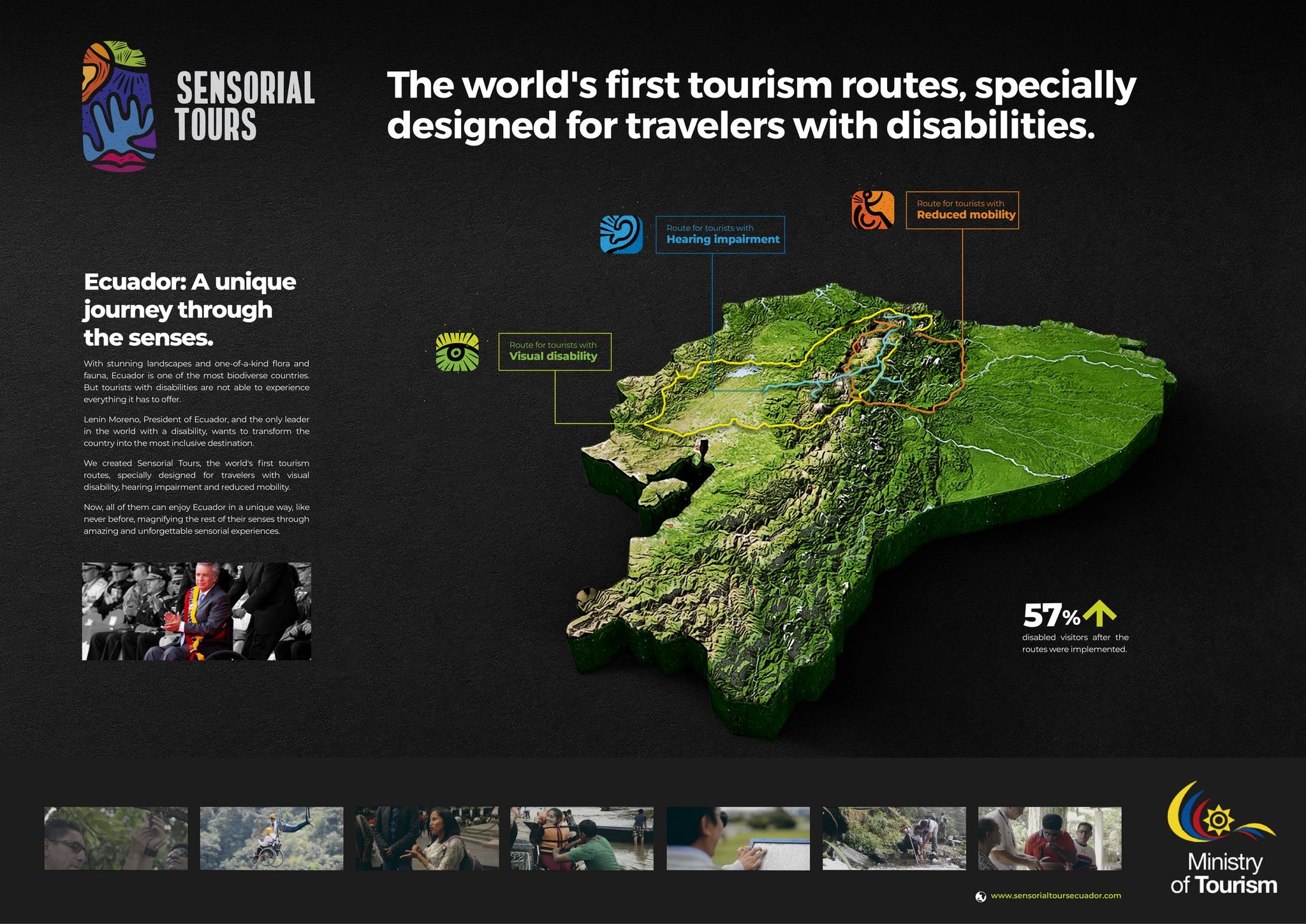The width and height of the screenshot is (1306, 924).
Task: Open thumbnail of hand reading braille plaque
Action: tap(738, 839)
